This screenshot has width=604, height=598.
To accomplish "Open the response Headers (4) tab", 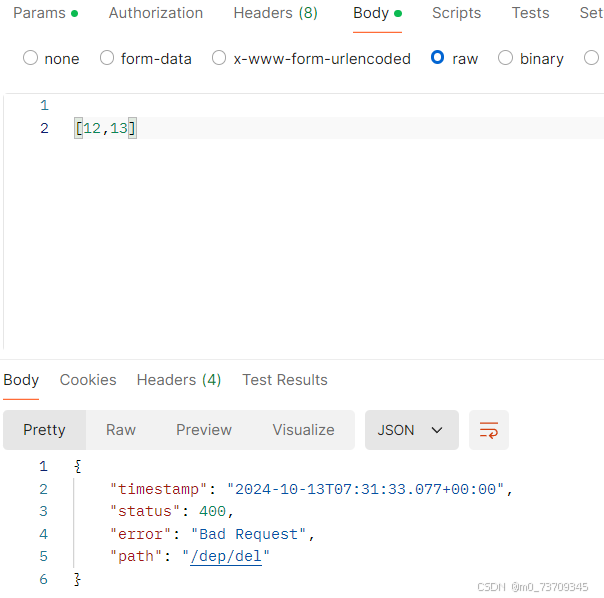I will (x=179, y=380).
